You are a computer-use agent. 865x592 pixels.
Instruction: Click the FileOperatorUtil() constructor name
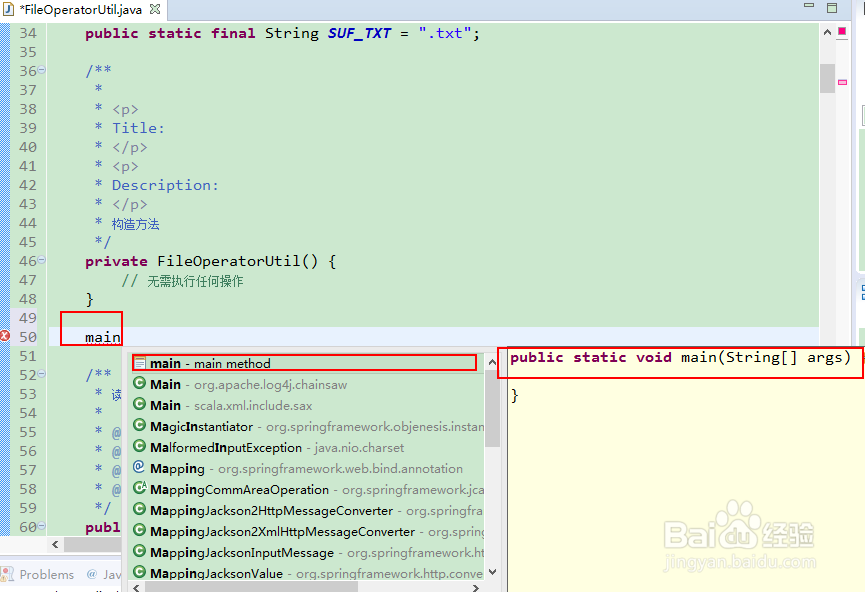(x=238, y=260)
